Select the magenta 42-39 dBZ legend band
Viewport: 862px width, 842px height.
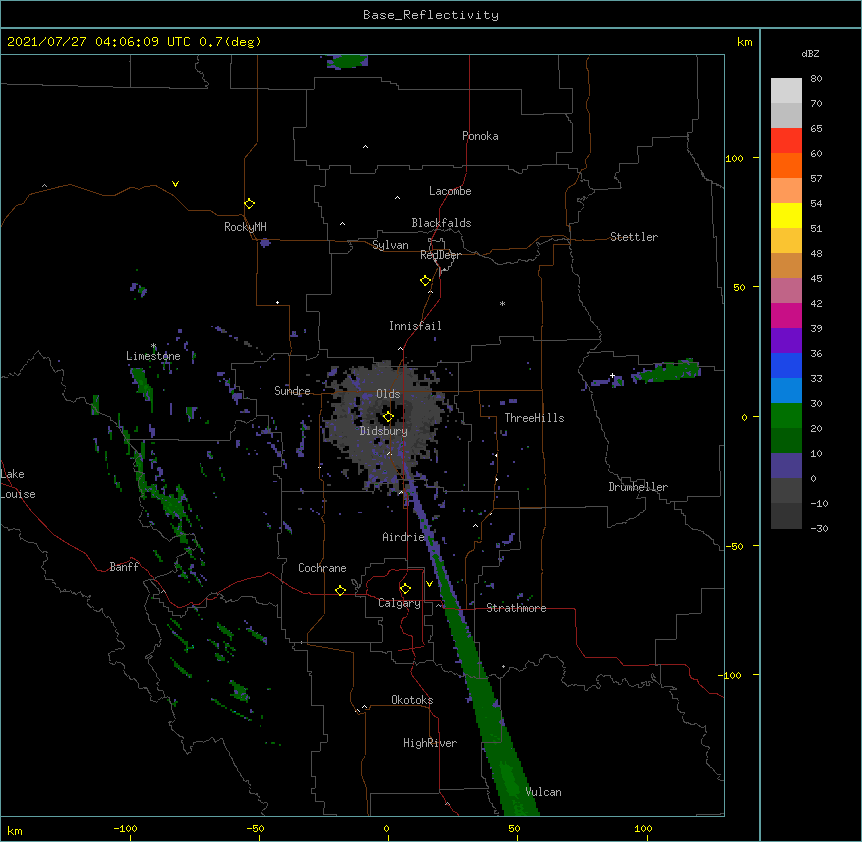point(786,316)
